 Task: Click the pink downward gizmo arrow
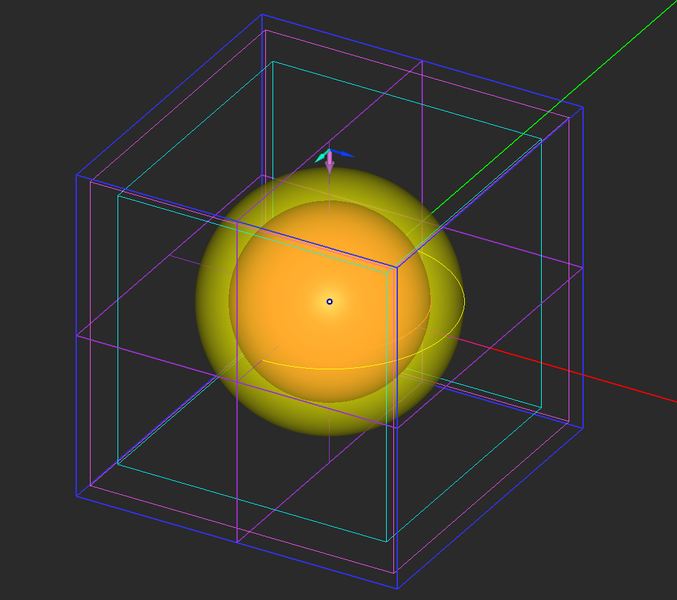coord(330,163)
